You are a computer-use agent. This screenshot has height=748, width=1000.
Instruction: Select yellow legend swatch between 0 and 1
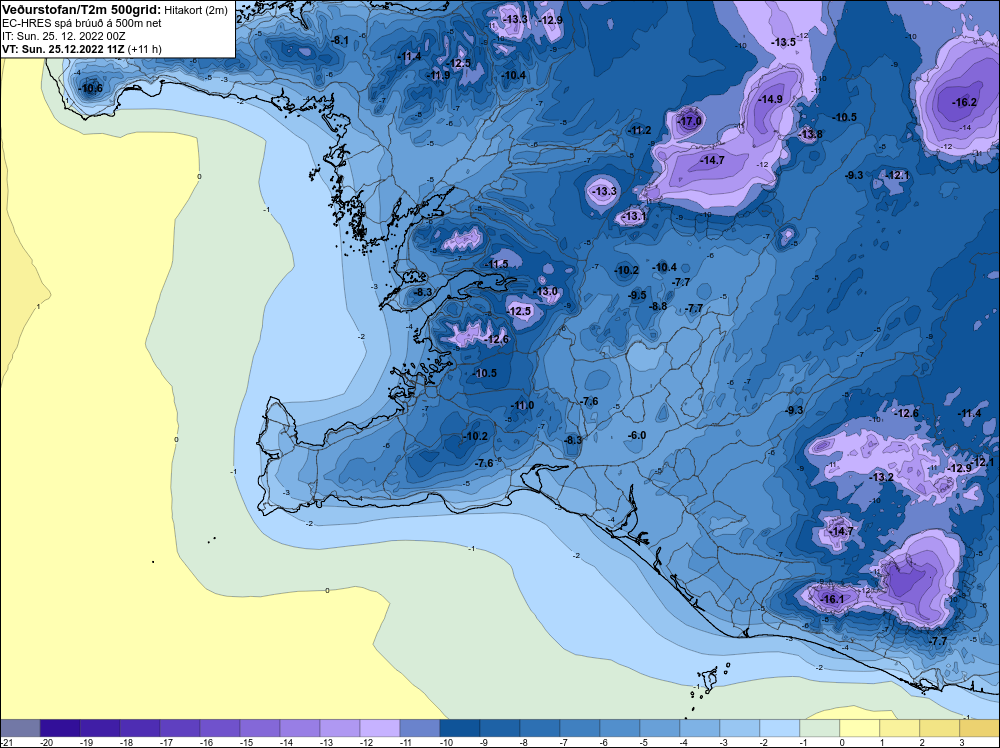click(860, 728)
